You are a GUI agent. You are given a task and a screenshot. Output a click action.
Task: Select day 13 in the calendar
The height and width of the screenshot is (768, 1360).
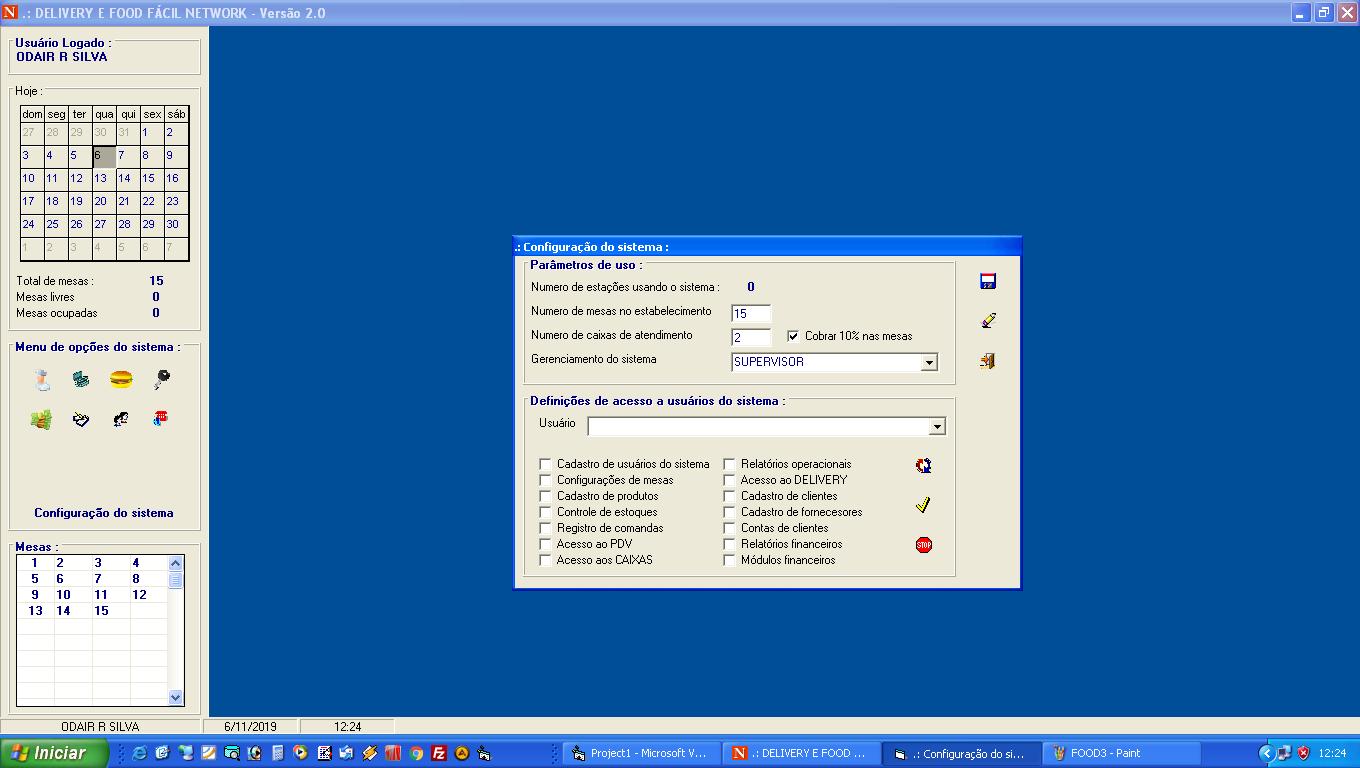[x=101, y=178]
